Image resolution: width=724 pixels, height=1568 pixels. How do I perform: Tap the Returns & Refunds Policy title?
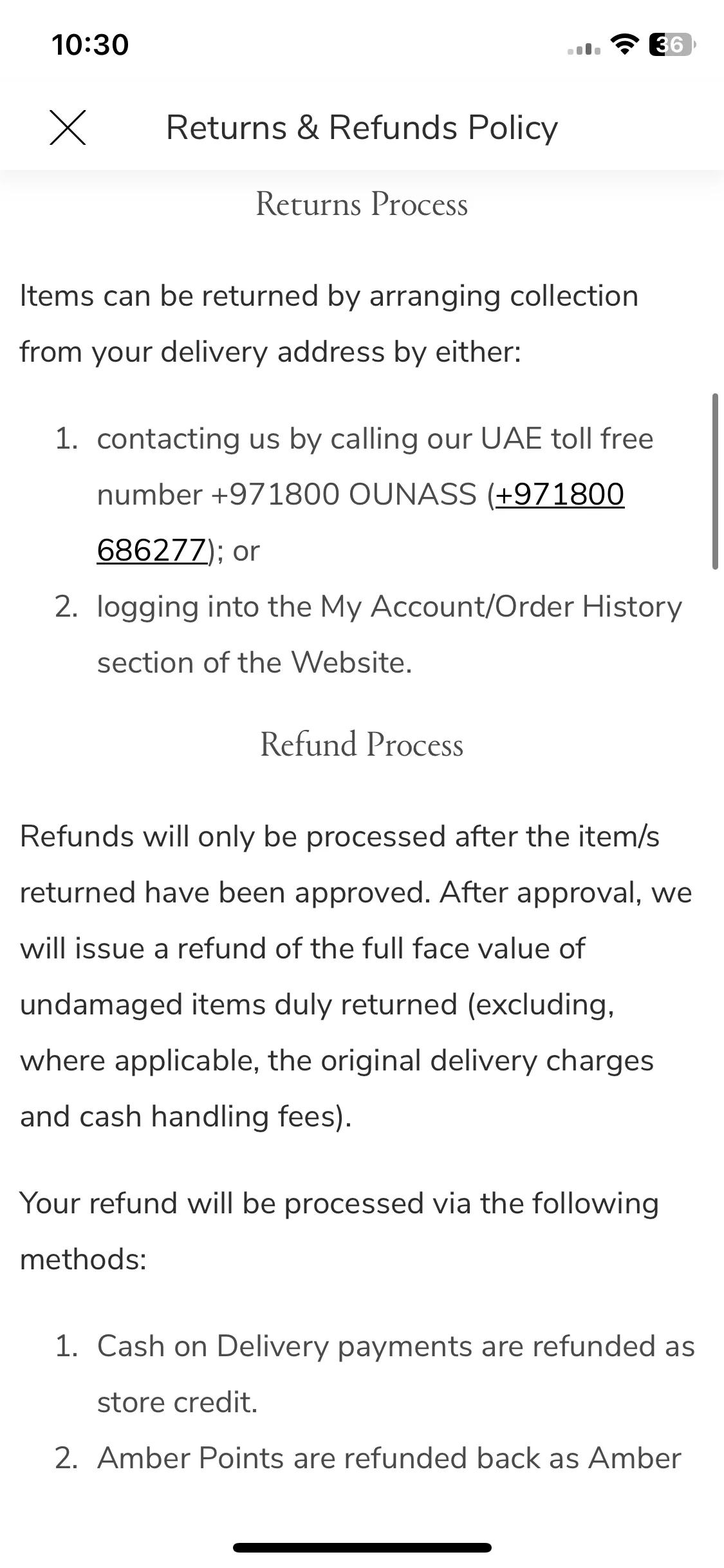[362, 127]
